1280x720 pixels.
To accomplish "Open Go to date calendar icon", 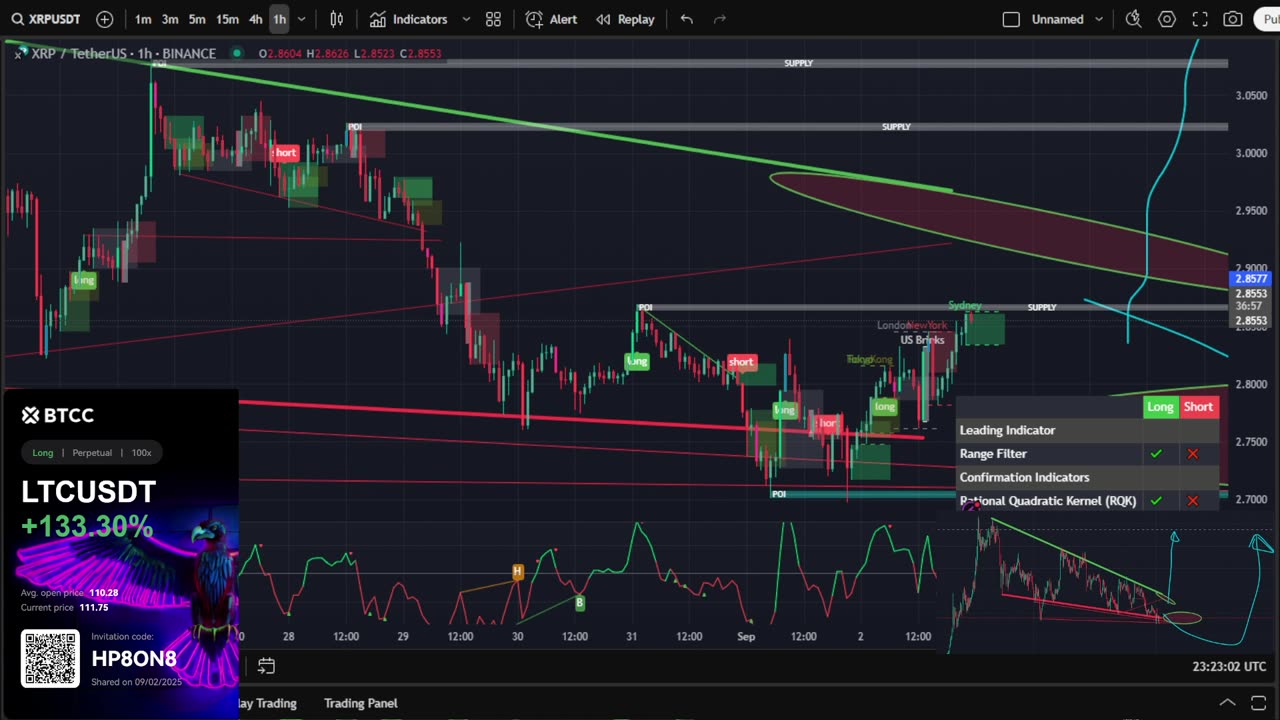I will [x=266, y=666].
